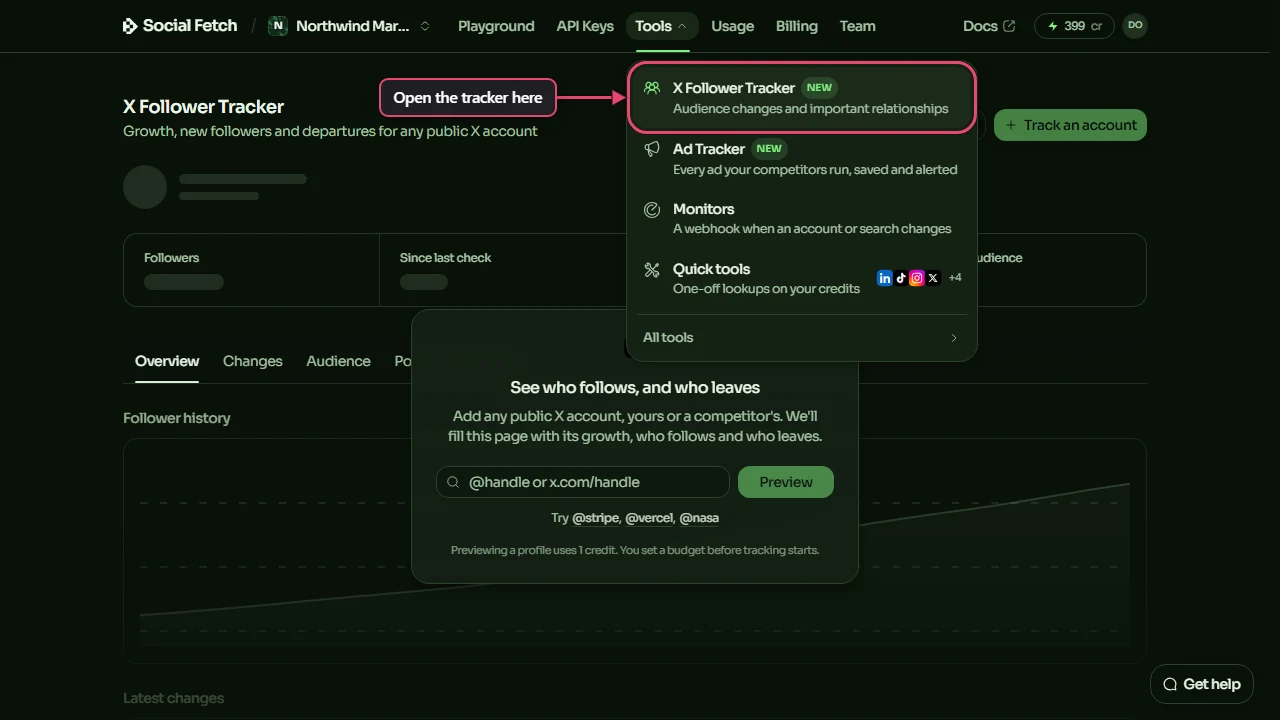
Task: Open the API Keys page
Action: (x=585, y=26)
